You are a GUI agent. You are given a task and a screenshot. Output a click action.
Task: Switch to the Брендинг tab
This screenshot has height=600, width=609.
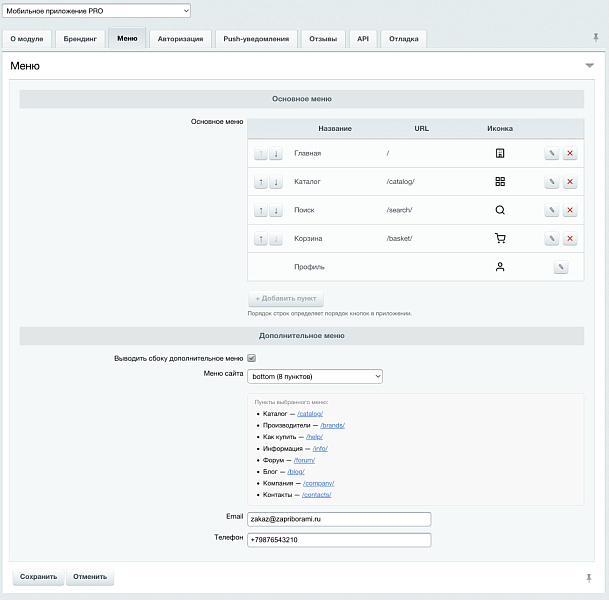point(80,39)
